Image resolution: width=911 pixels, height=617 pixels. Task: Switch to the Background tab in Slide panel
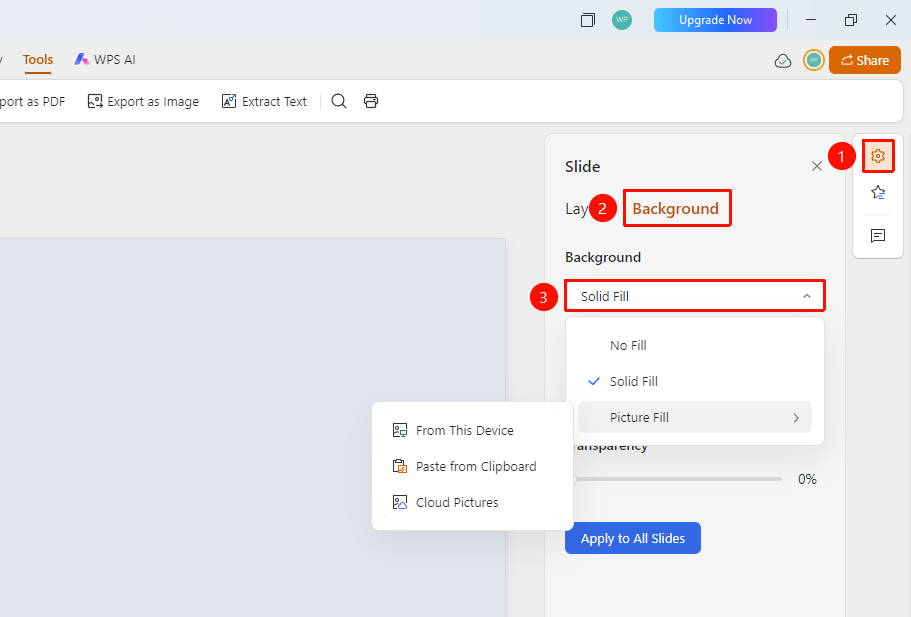pyautogui.click(x=676, y=209)
